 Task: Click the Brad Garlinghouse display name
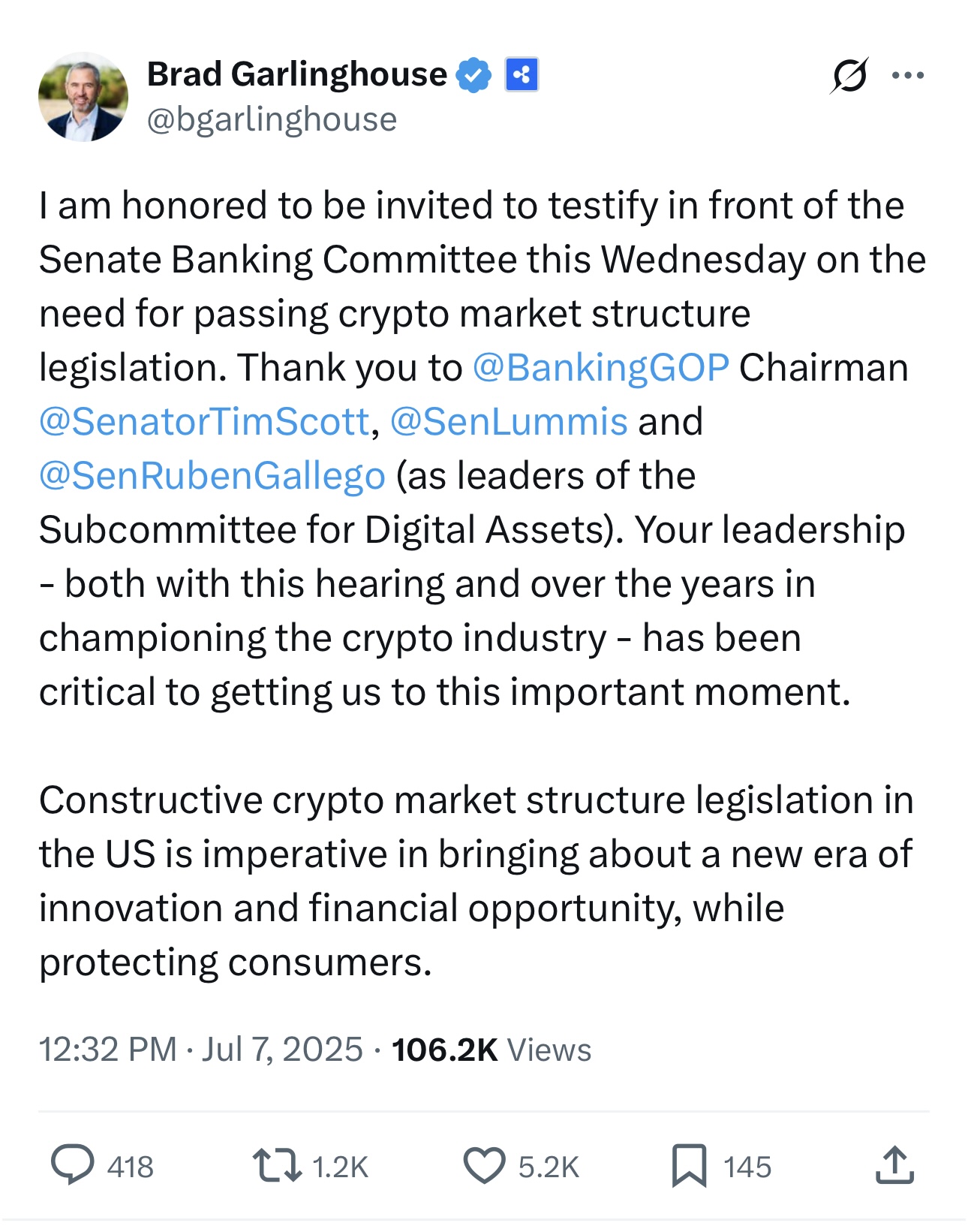[297, 74]
